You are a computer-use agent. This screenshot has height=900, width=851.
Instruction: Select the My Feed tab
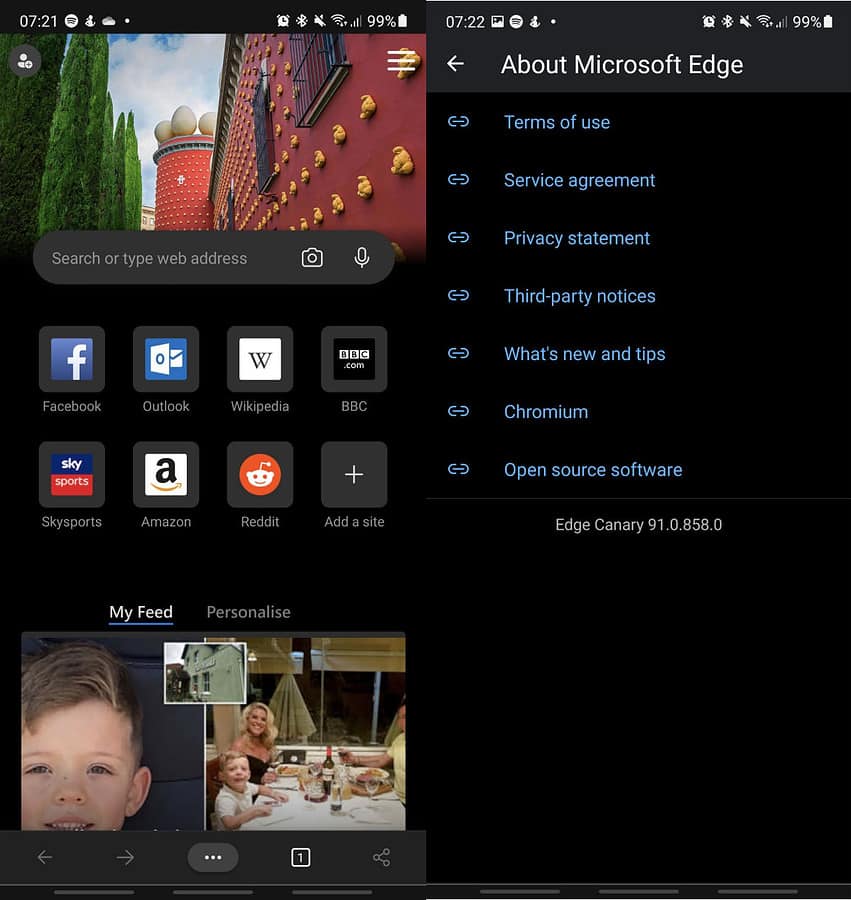coord(141,612)
